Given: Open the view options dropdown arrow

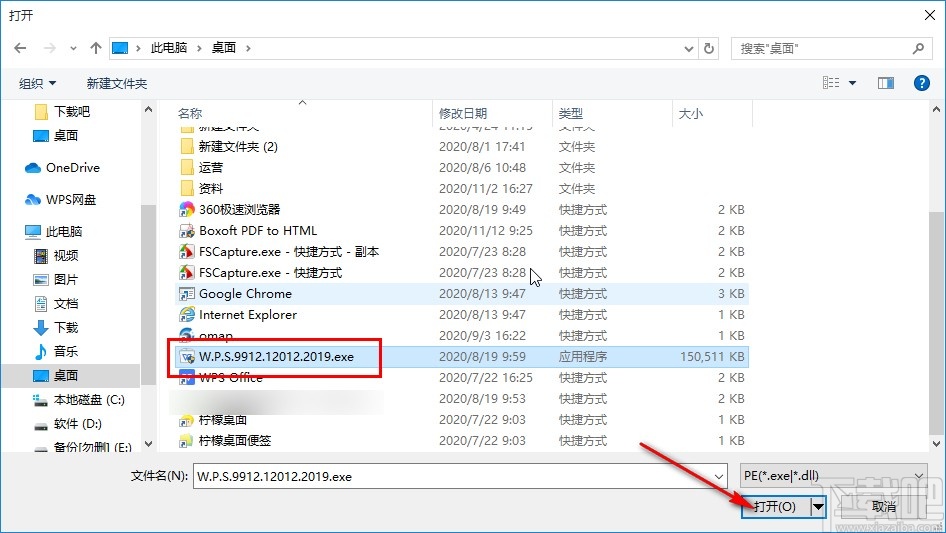Looking at the screenshot, I should tap(852, 83).
